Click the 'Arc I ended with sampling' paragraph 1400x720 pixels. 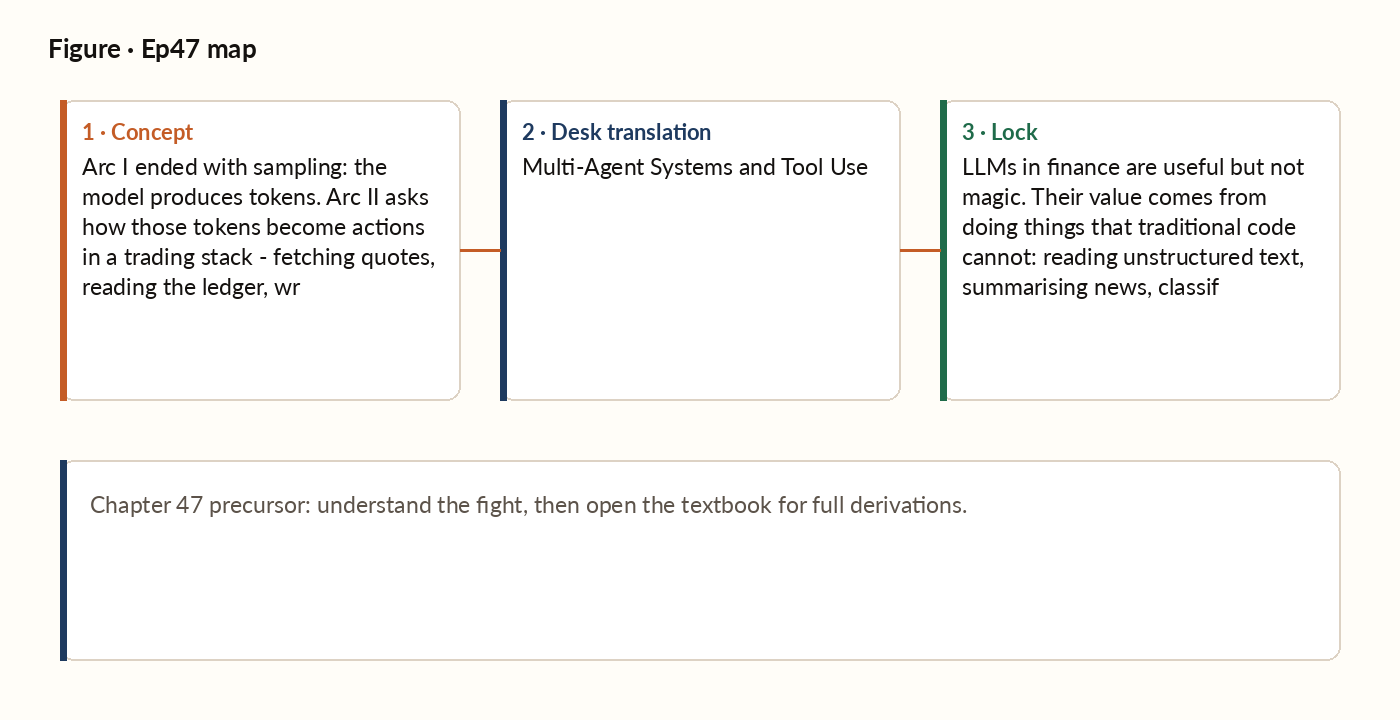pyautogui.click(x=259, y=227)
